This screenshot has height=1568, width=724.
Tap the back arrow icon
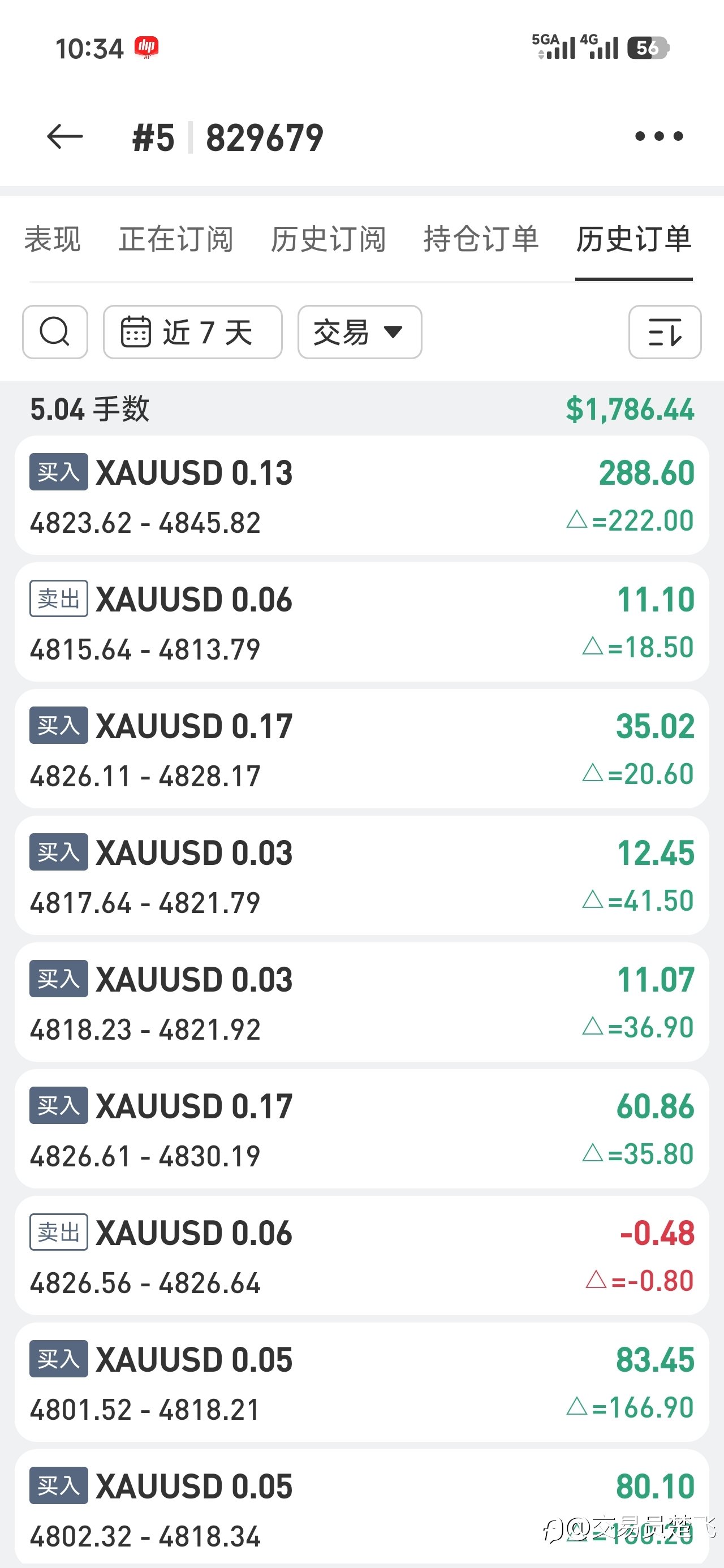(x=64, y=136)
